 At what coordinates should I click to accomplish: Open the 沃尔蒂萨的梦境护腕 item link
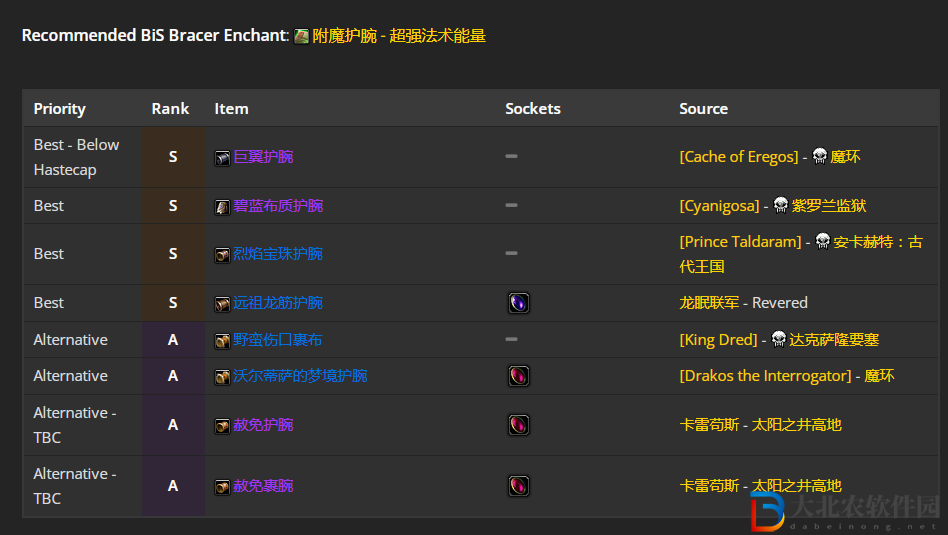click(x=300, y=376)
